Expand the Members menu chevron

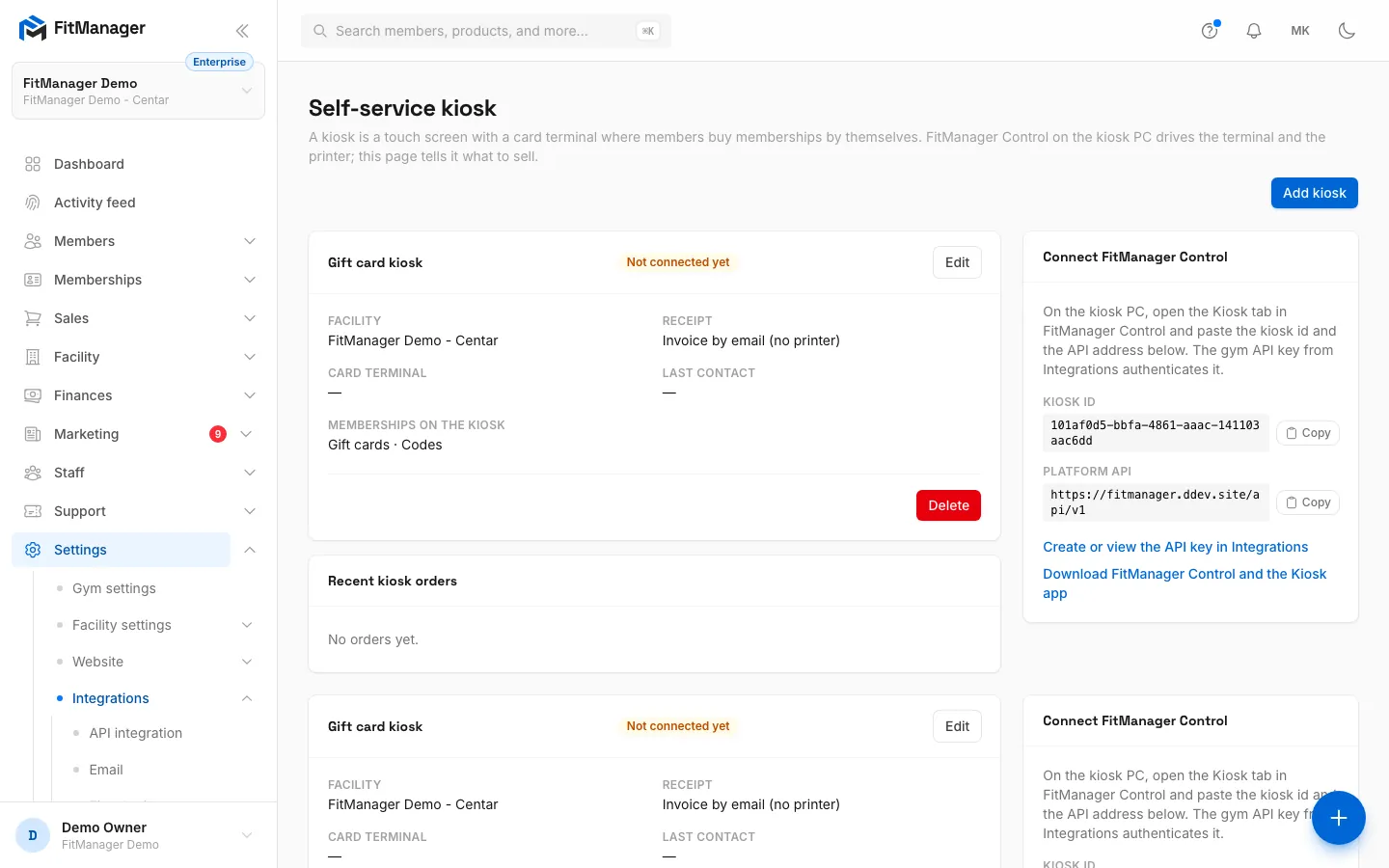250,241
